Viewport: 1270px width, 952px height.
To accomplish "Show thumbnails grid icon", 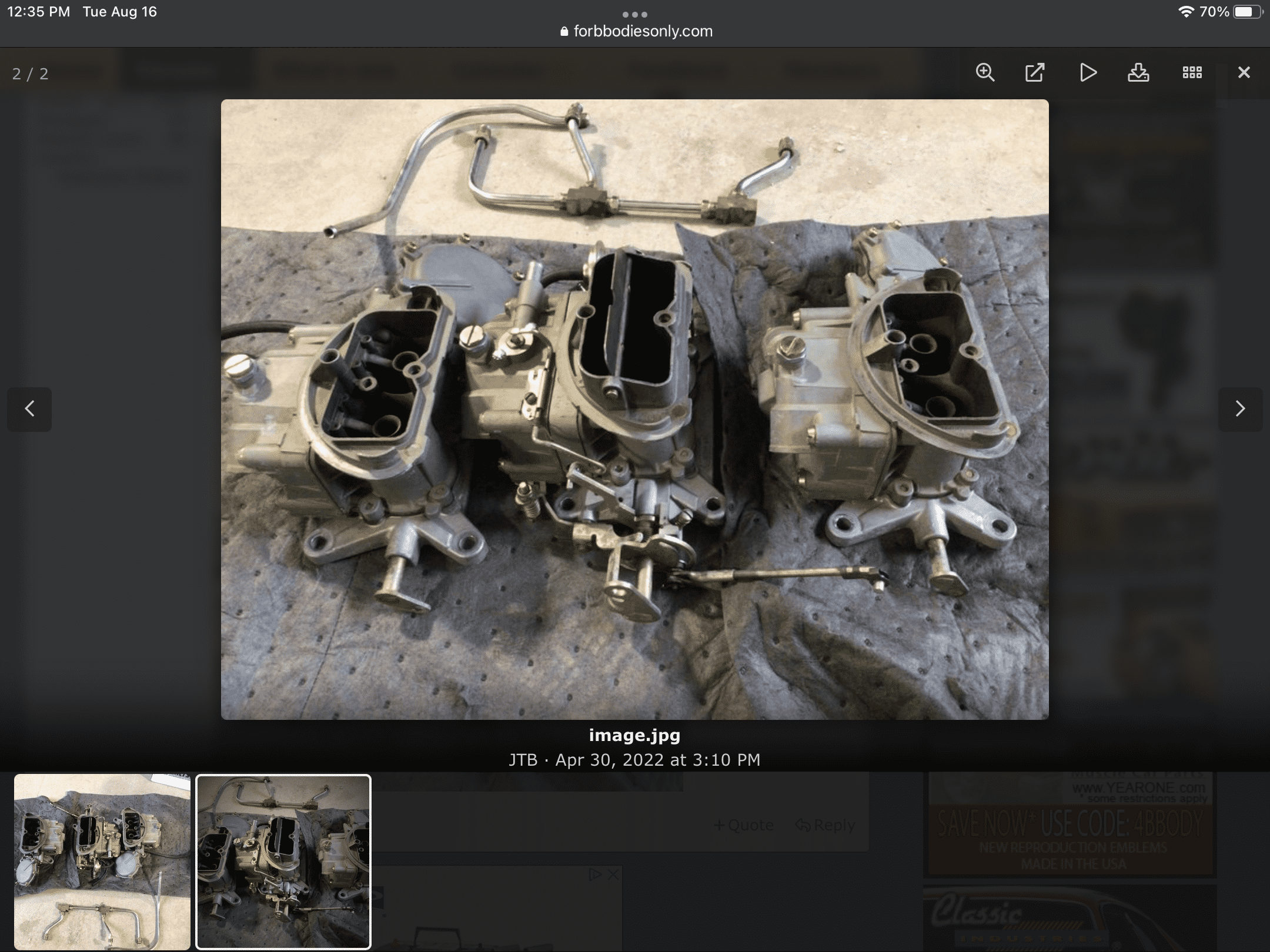I will (1192, 73).
